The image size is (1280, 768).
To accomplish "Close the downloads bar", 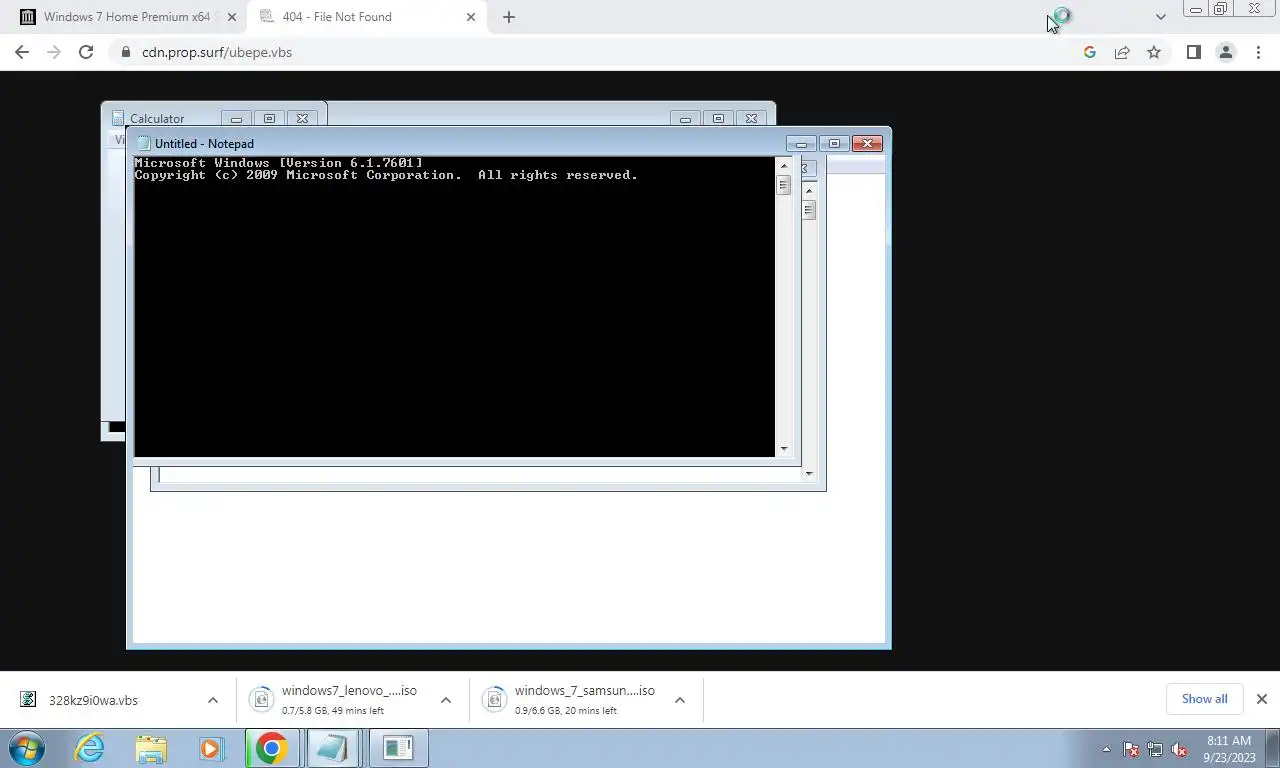I will pos(1262,699).
